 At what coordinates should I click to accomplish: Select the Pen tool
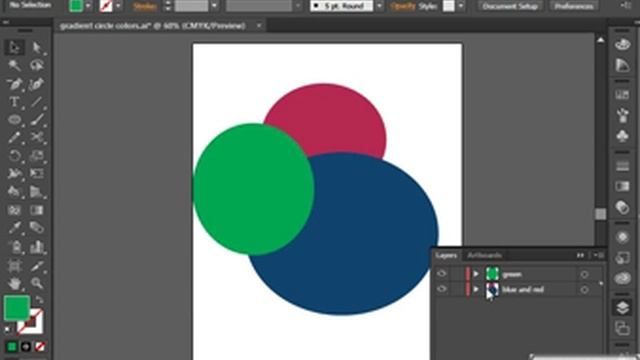click(14, 84)
